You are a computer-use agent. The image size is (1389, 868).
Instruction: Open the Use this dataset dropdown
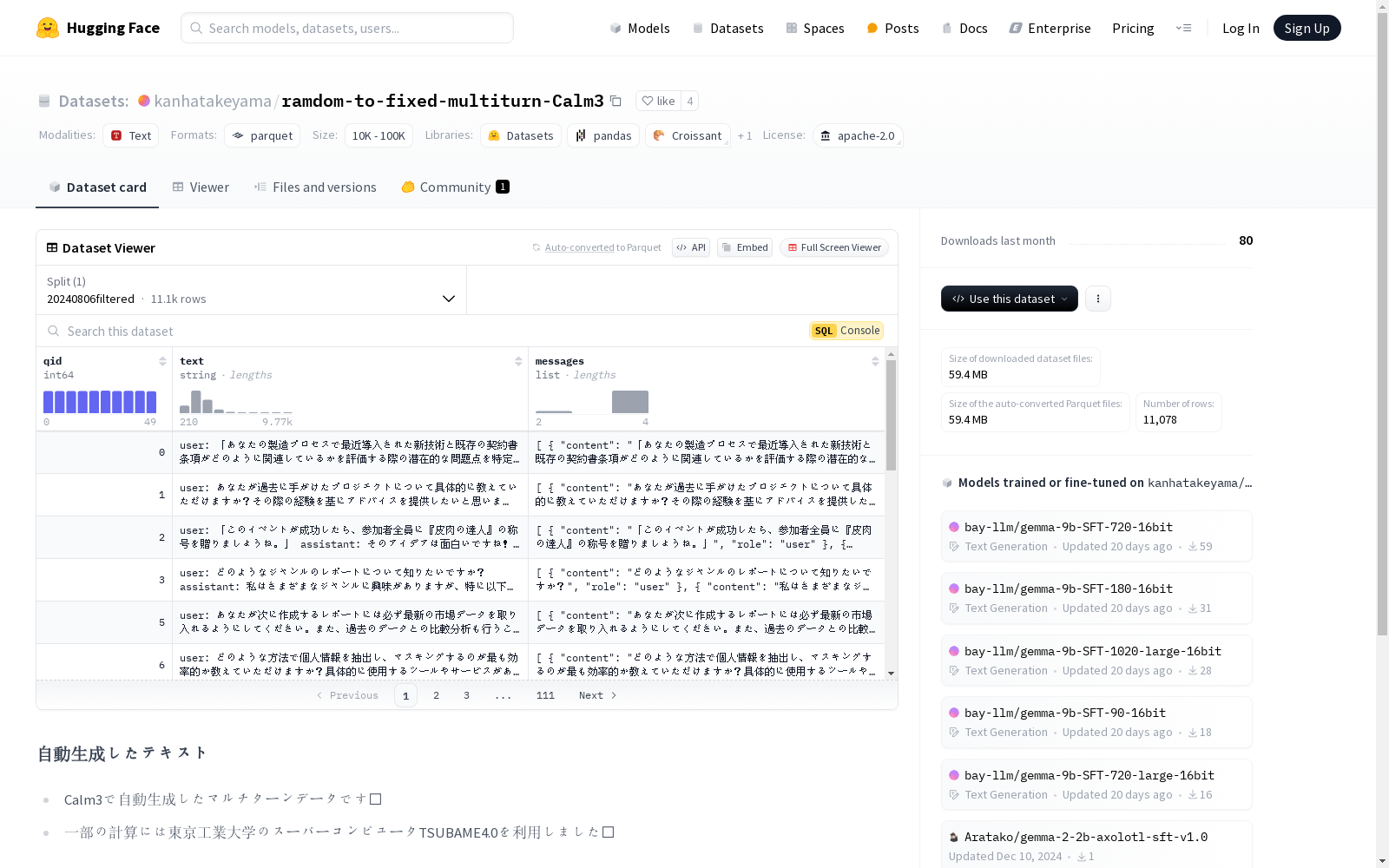click(1010, 299)
